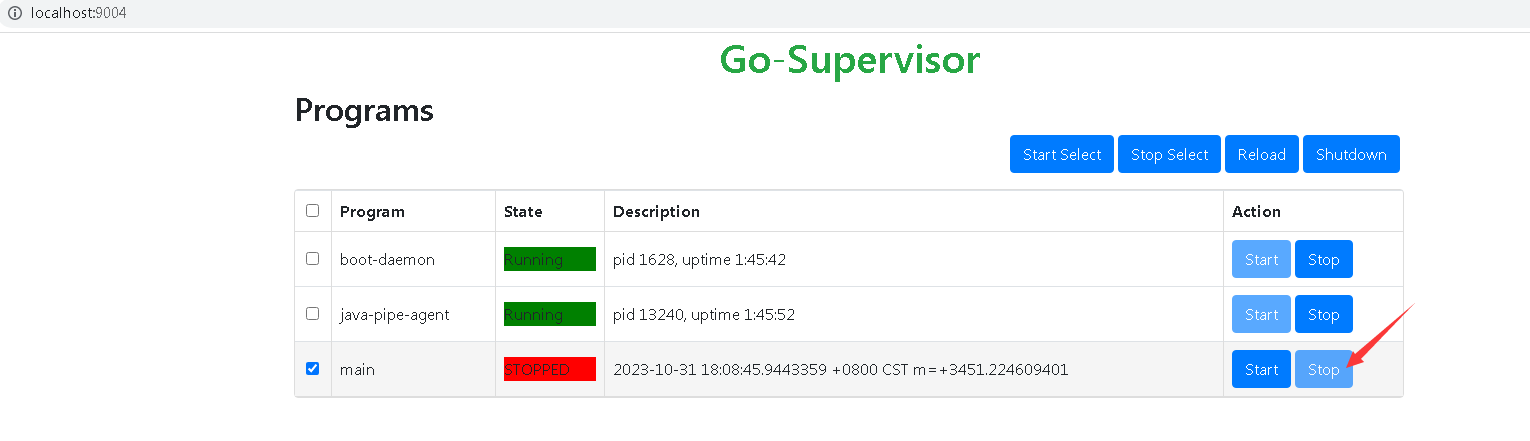1530x441 pixels.
Task: Check the java-pipe-agent row checkbox
Action: [312, 313]
